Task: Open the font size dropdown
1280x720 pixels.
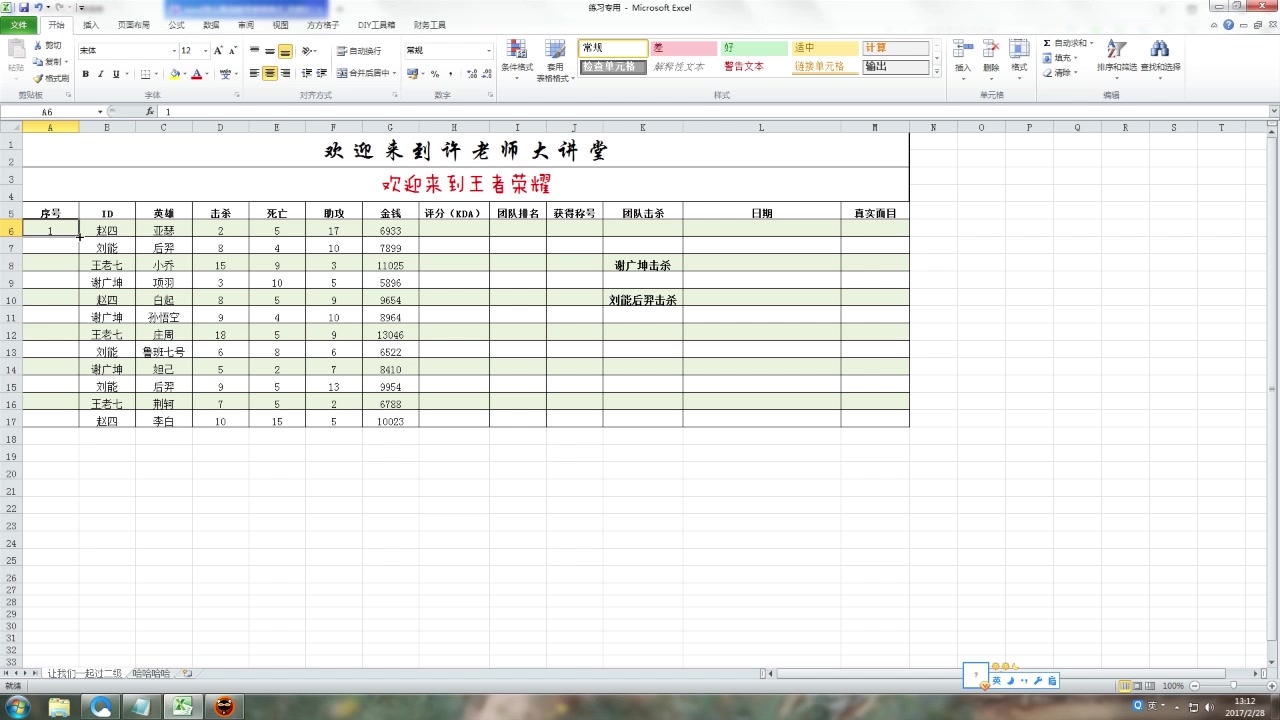Action: (203, 50)
